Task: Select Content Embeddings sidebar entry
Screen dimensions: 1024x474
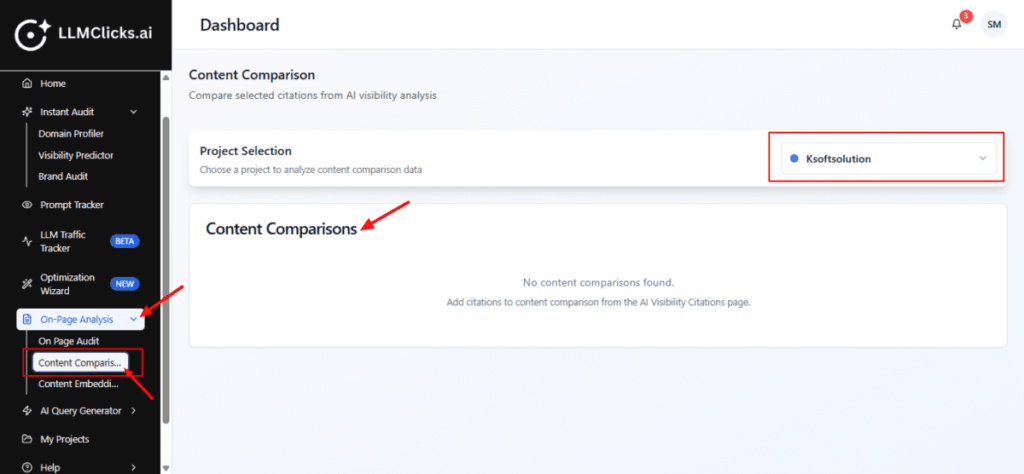Action: [x=78, y=384]
